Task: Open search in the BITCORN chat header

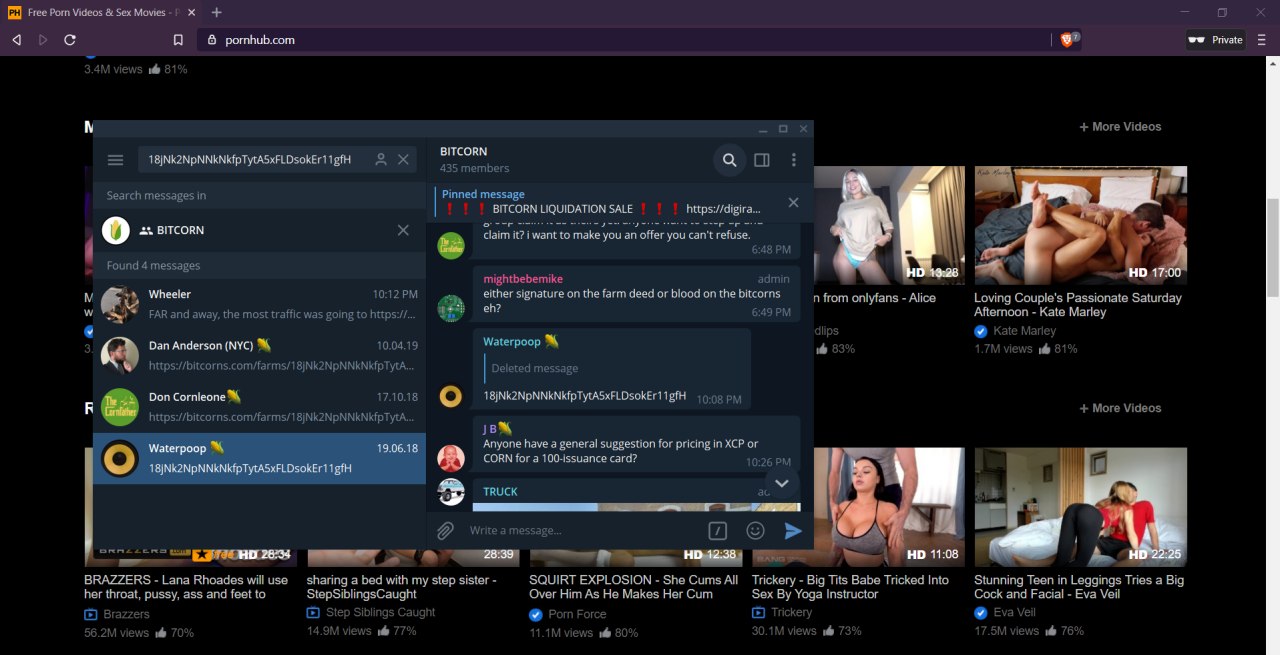Action: [730, 160]
